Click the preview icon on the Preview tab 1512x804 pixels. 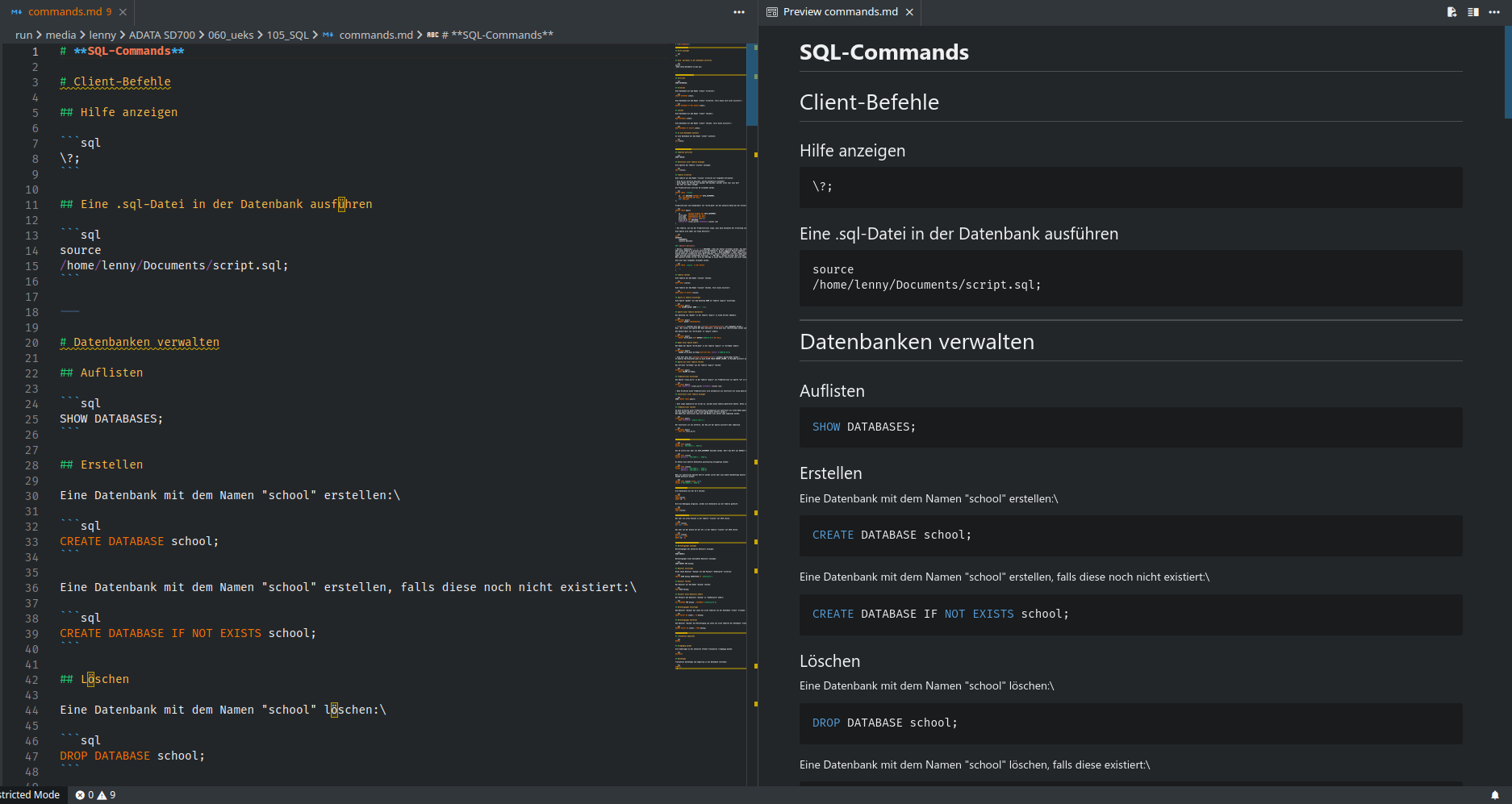click(x=772, y=12)
